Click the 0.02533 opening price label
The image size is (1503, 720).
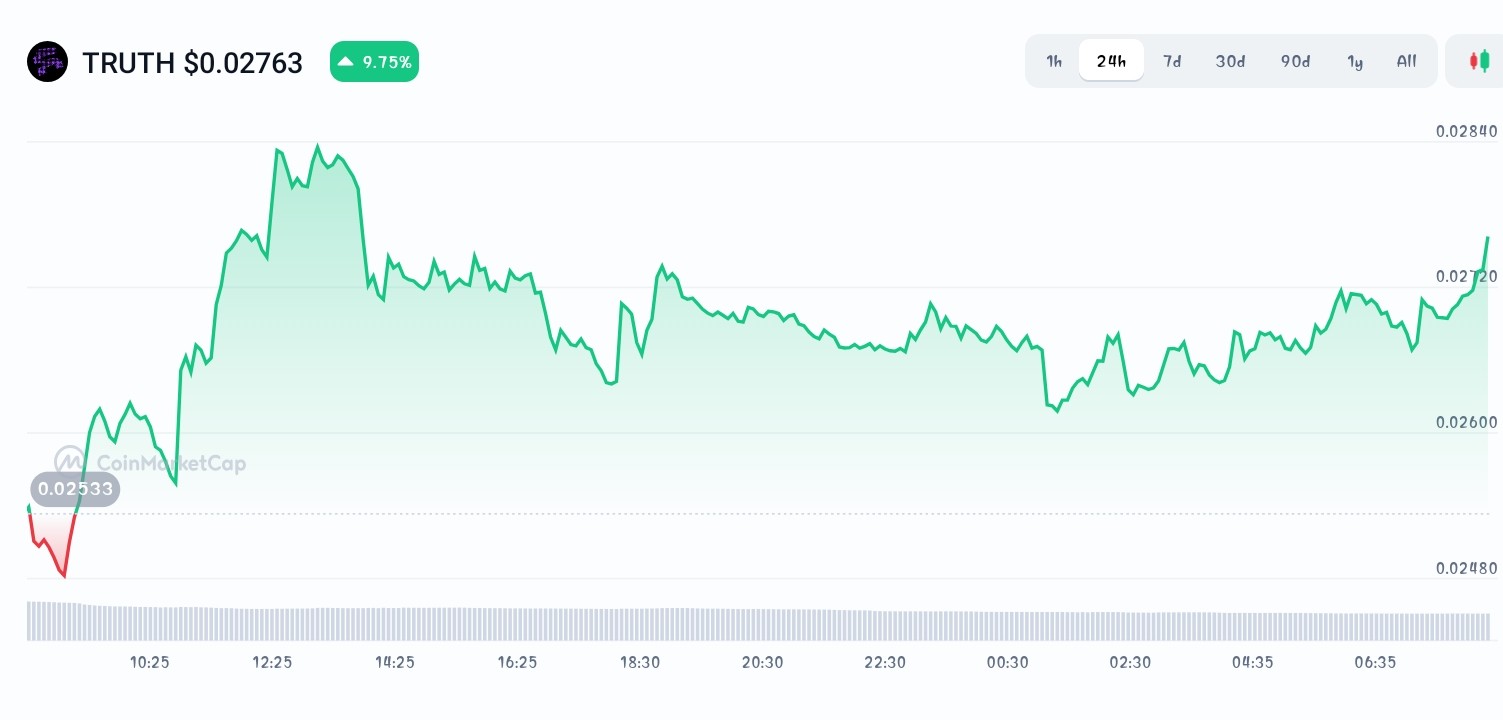(x=76, y=489)
